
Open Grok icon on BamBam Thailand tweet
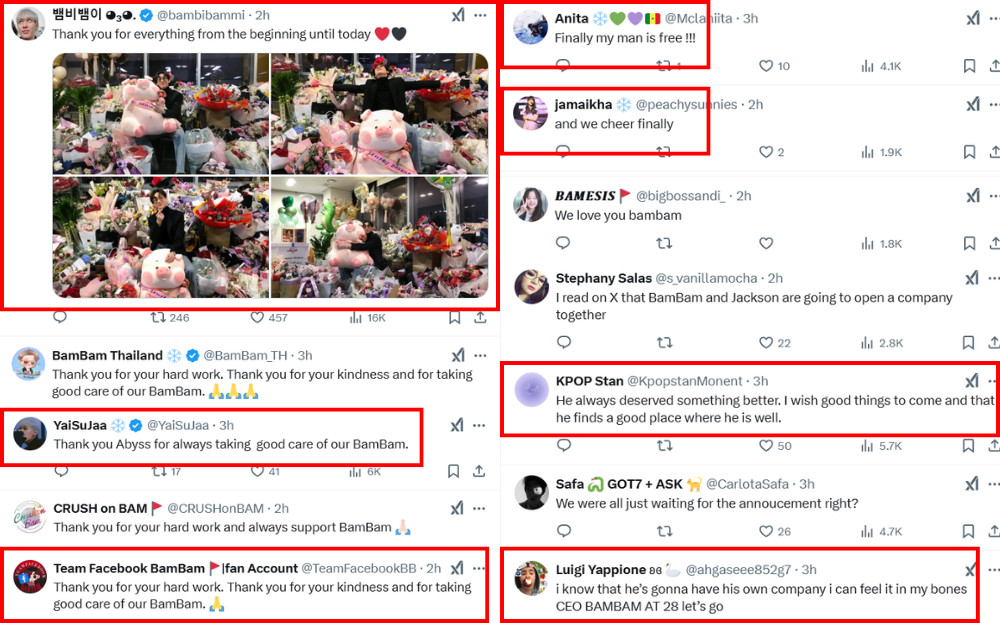[458, 355]
